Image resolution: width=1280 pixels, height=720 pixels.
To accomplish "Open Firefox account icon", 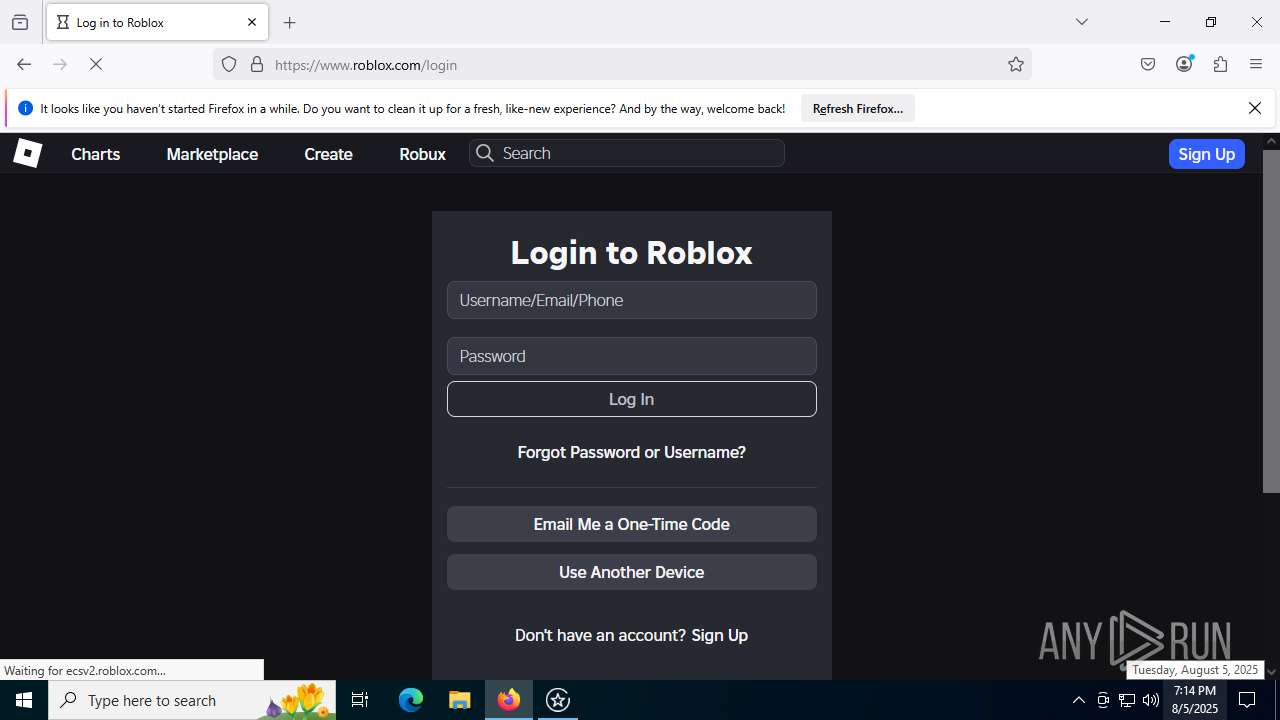I will click(1184, 64).
